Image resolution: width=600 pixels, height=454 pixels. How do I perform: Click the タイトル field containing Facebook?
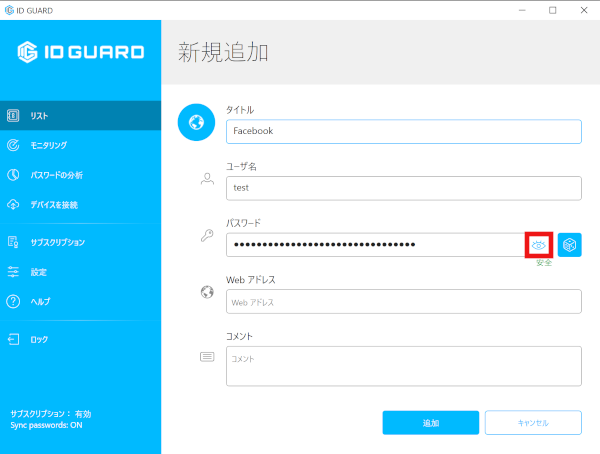[x=404, y=132]
